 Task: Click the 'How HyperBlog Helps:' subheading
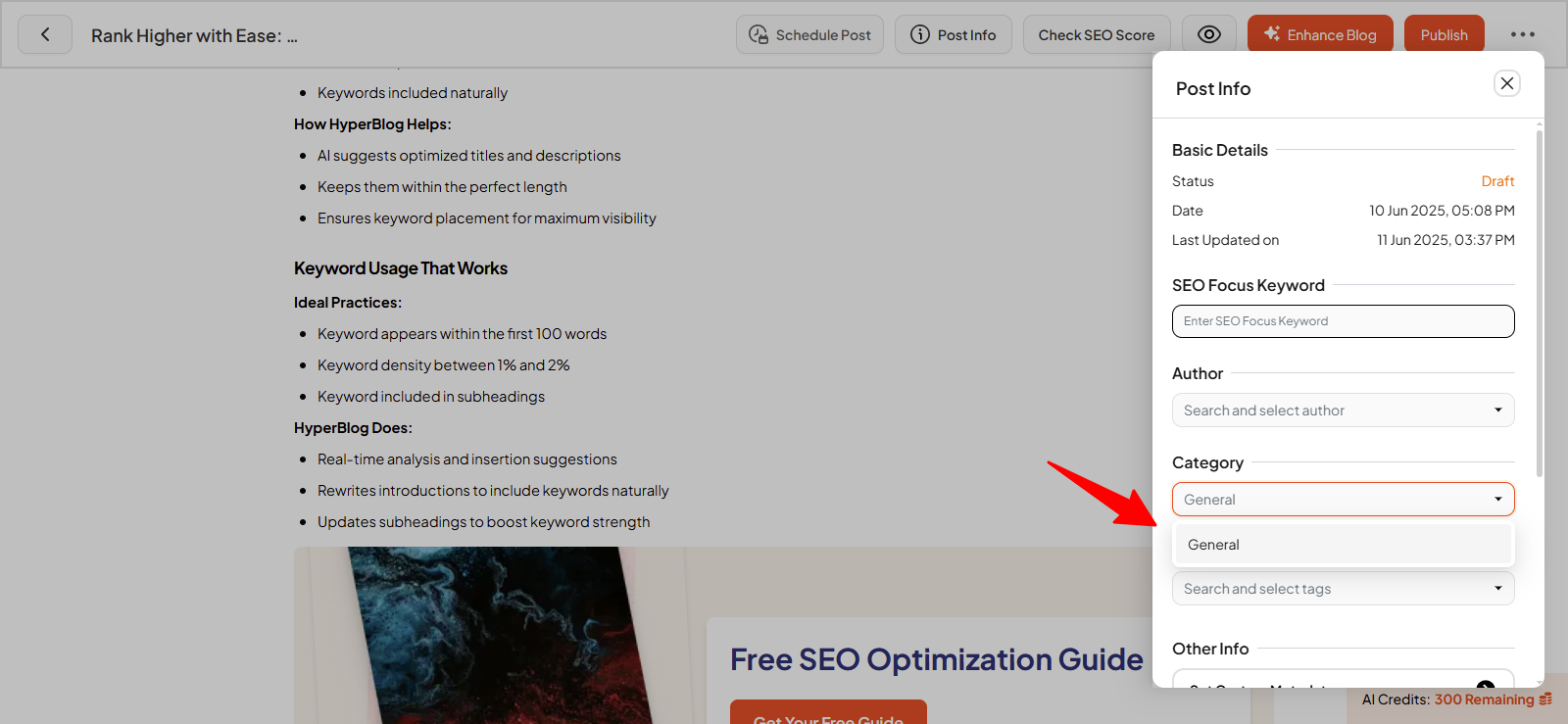pyautogui.click(x=372, y=124)
